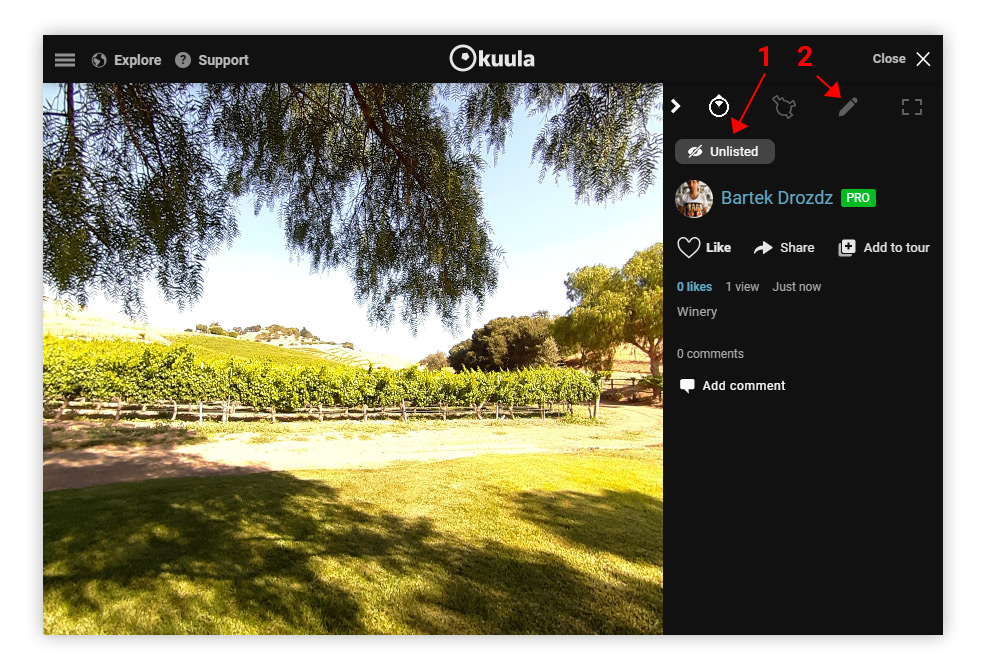Click the user avatar thumbnail
The width and height of the screenshot is (986, 670).
[x=694, y=199]
